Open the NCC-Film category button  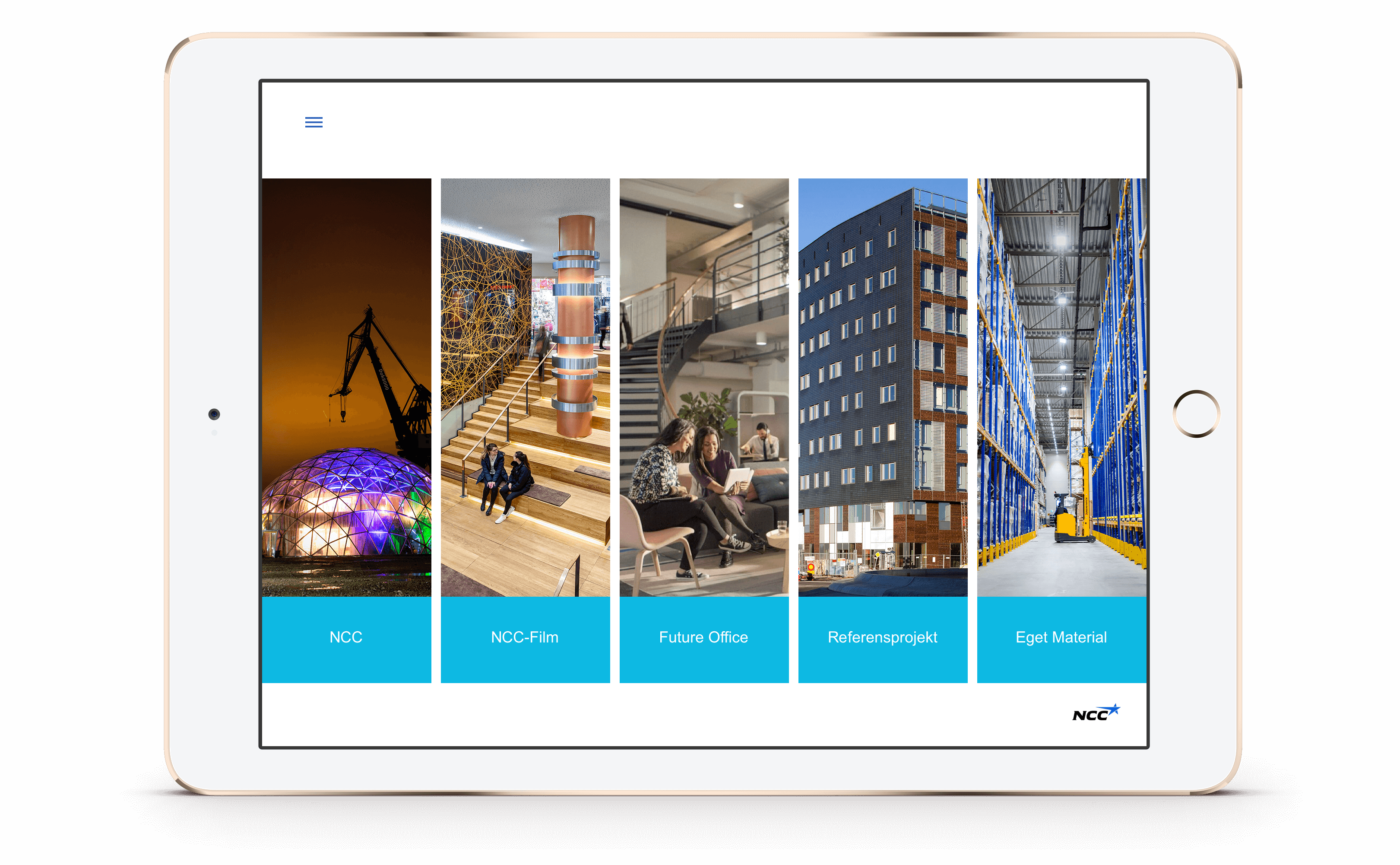tap(526, 639)
